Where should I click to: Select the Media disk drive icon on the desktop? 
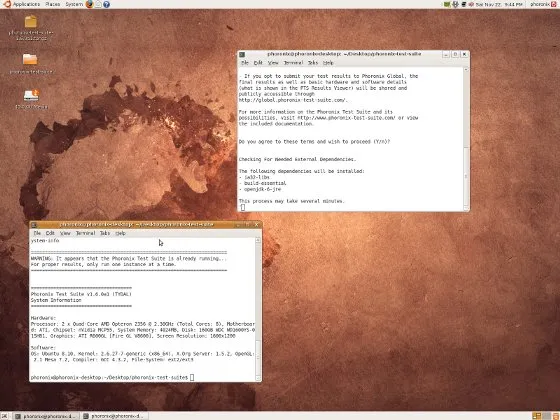(x=31, y=95)
